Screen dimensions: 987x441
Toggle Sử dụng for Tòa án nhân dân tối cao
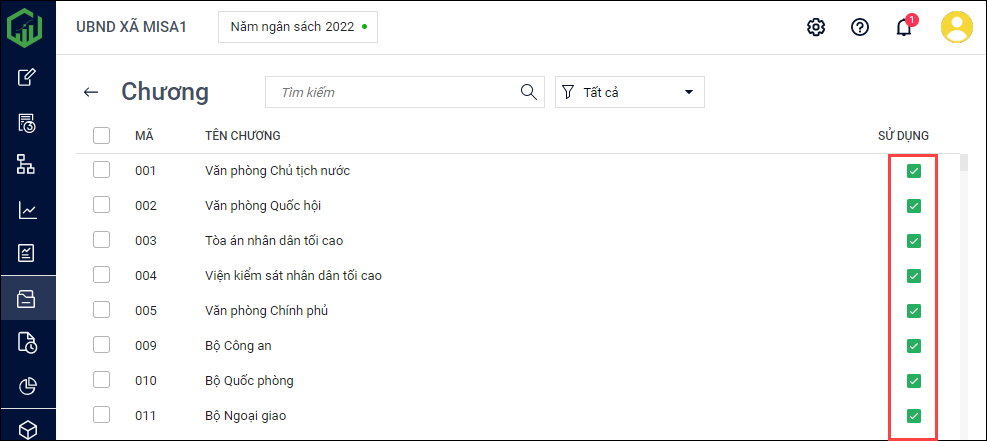click(914, 241)
